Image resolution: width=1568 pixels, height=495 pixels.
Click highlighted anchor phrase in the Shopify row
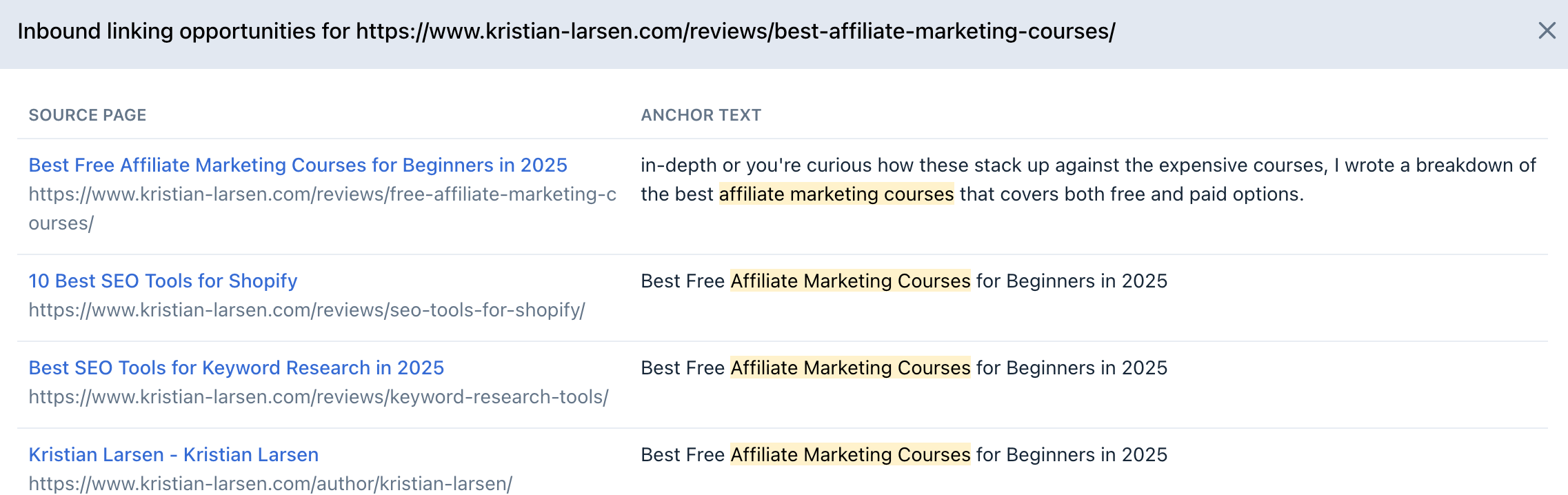click(850, 281)
